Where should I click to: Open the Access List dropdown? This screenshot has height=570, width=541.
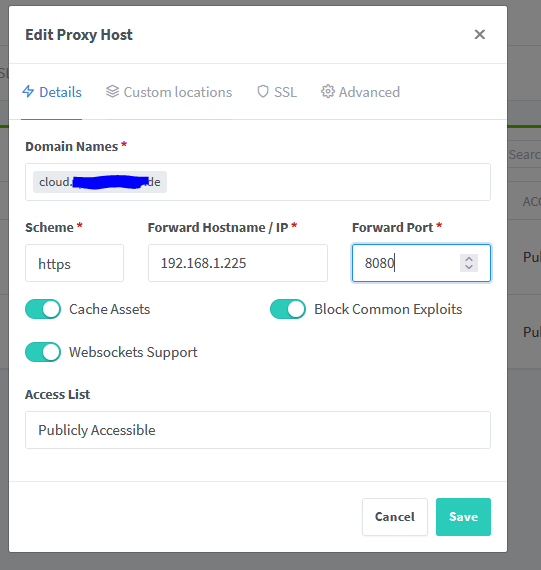(x=258, y=430)
